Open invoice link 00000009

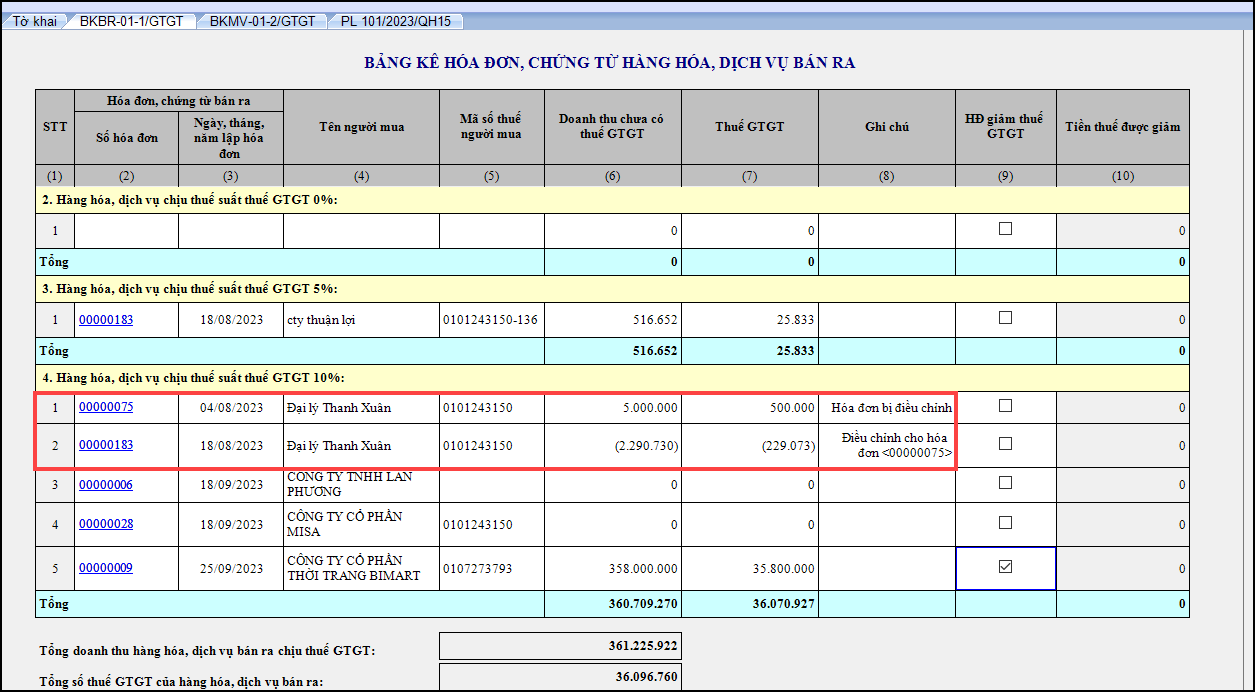coord(106,568)
